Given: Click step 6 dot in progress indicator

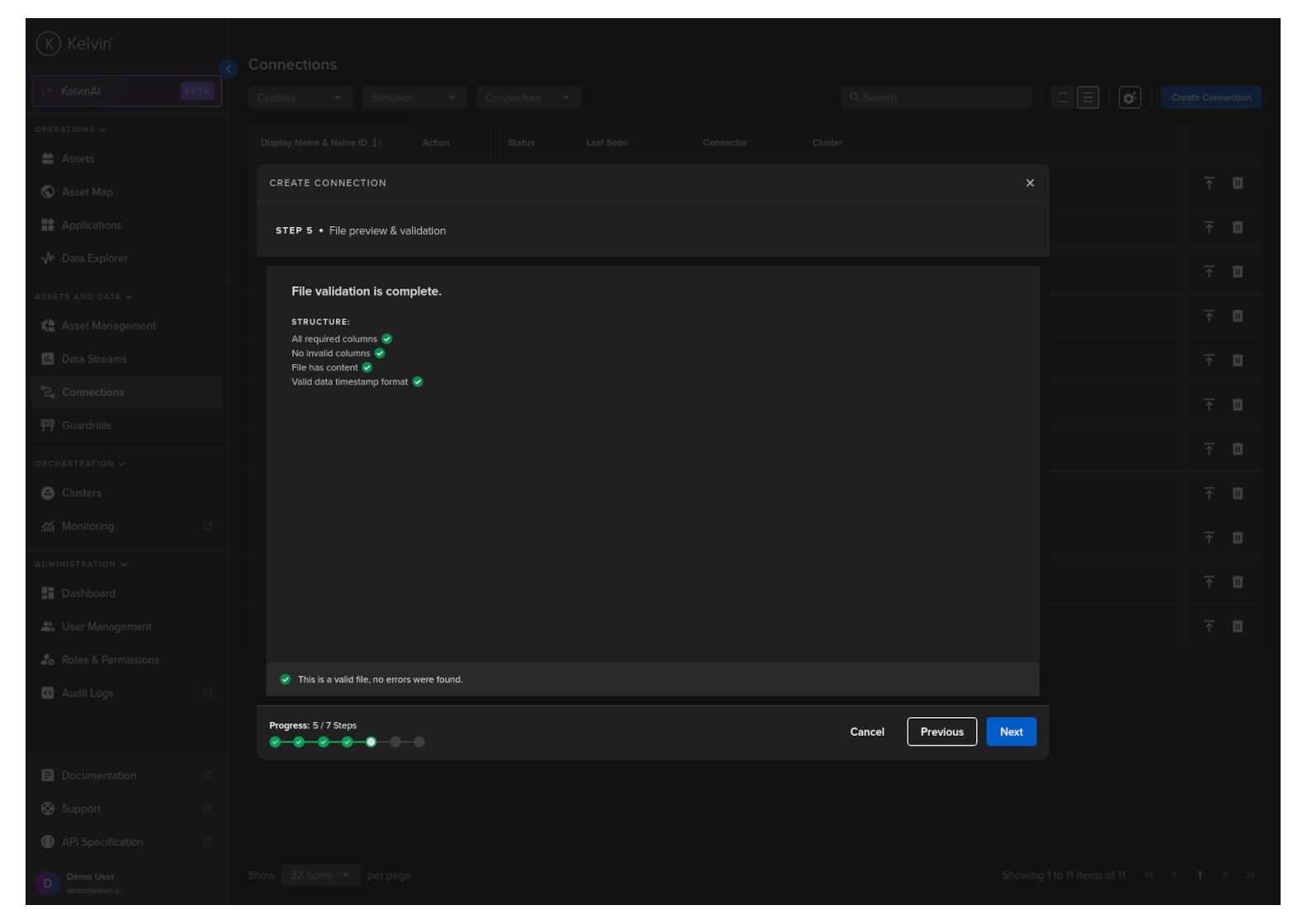Looking at the screenshot, I should pos(395,742).
